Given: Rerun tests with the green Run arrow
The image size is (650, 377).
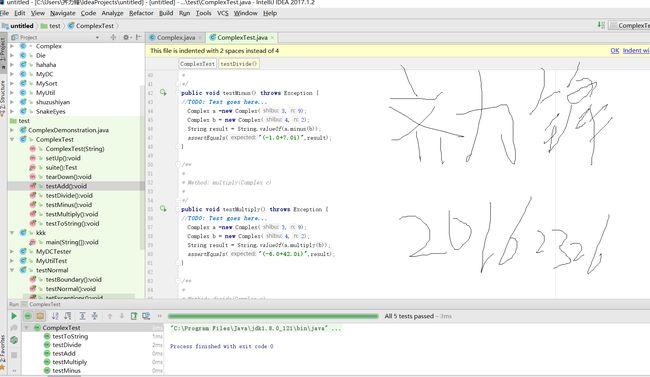Looking at the screenshot, I should click(x=14, y=316).
